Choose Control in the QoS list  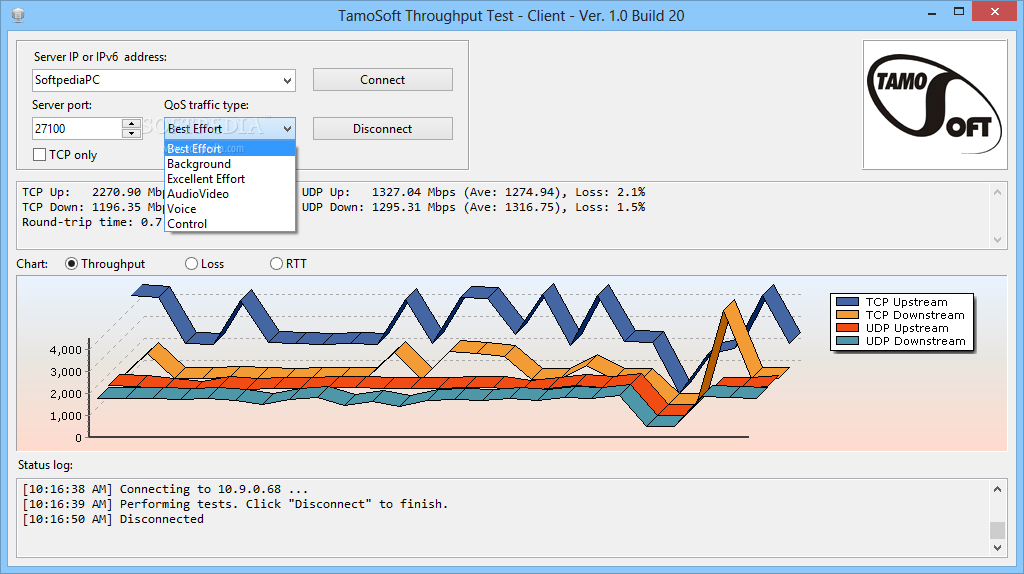pos(230,224)
